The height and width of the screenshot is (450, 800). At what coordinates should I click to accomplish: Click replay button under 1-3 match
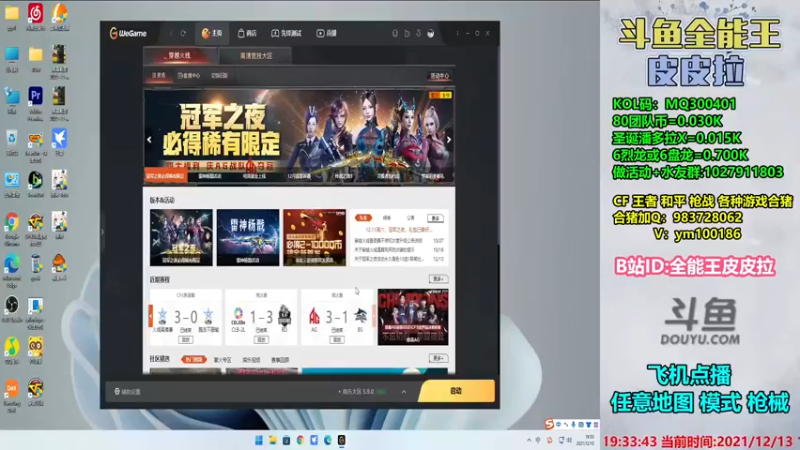tap(261, 339)
